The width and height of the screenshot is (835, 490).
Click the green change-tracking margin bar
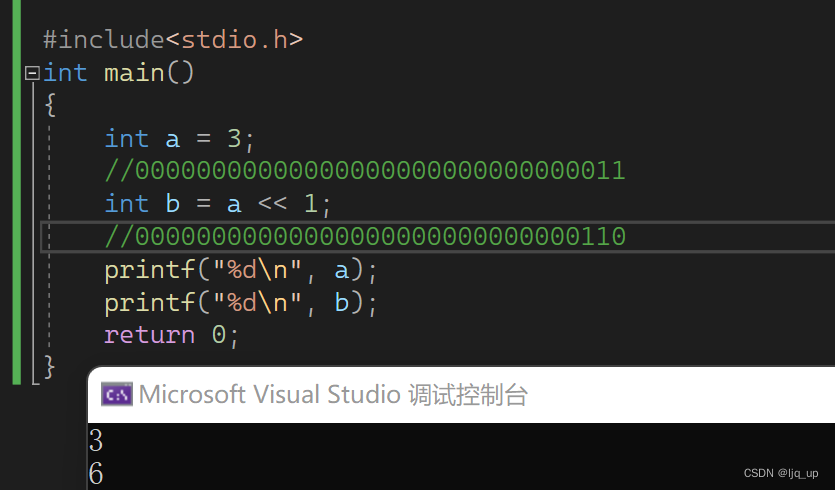[x=17, y=192]
